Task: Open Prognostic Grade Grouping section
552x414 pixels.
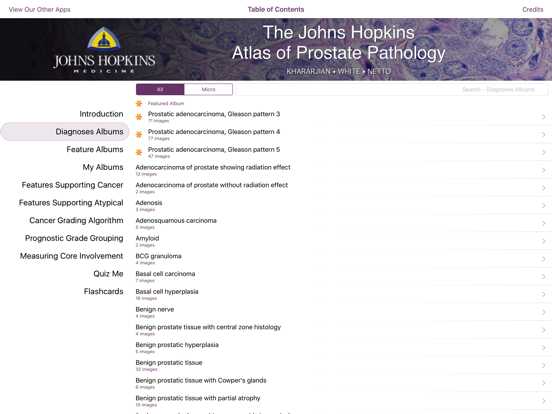Action: 74,238
